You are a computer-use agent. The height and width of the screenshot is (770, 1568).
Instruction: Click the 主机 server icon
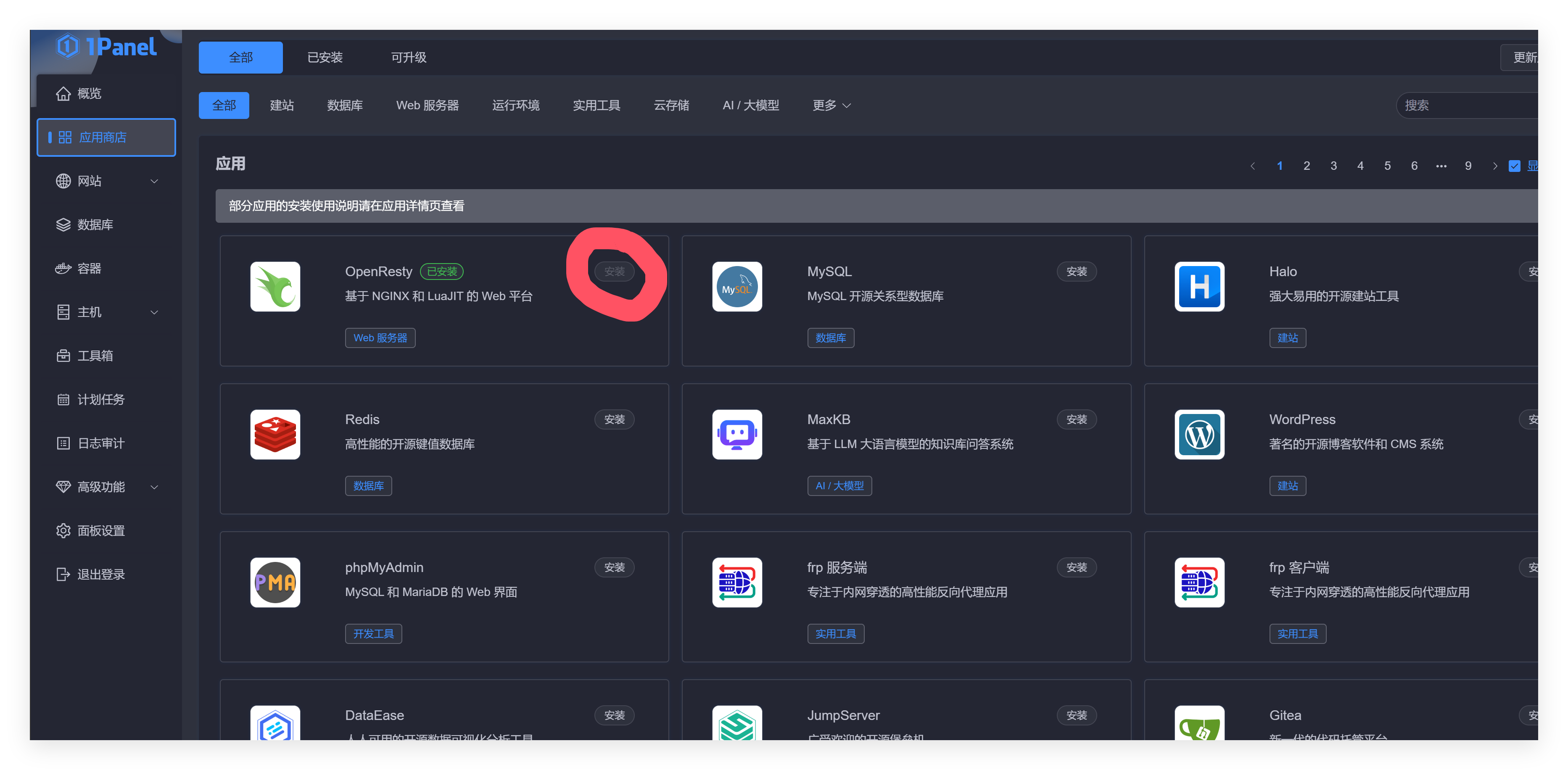(x=63, y=312)
